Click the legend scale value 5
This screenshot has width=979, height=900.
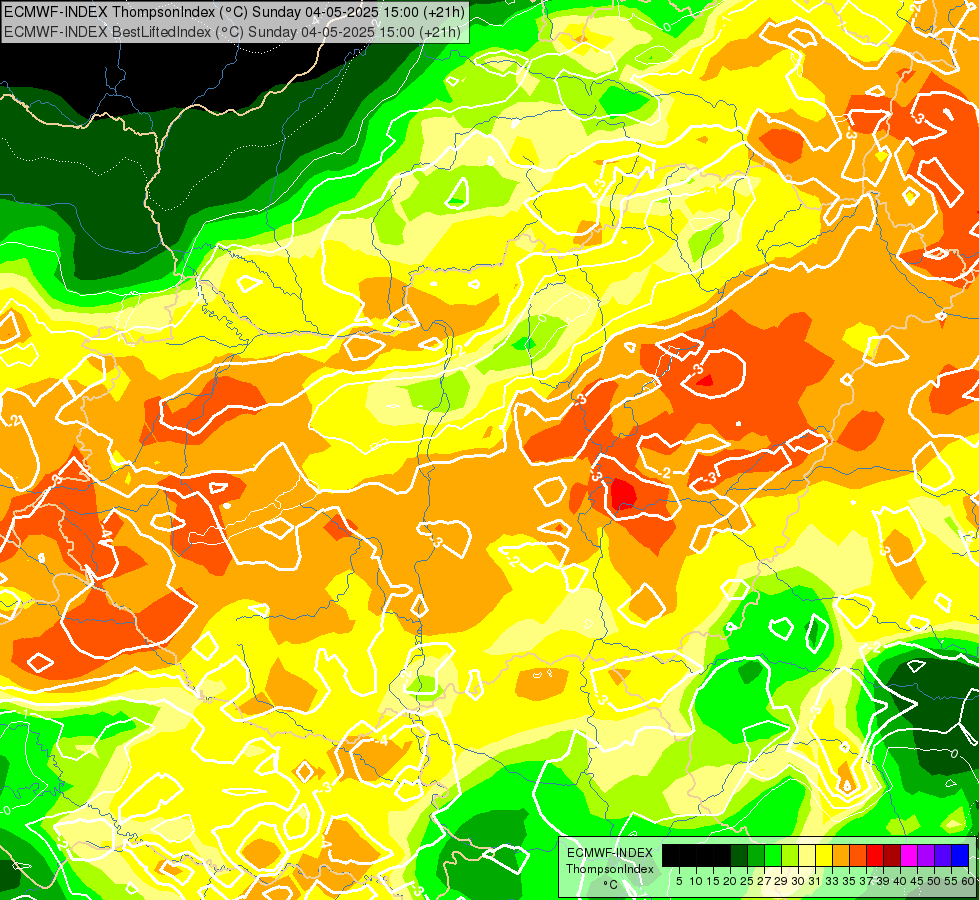click(x=679, y=881)
